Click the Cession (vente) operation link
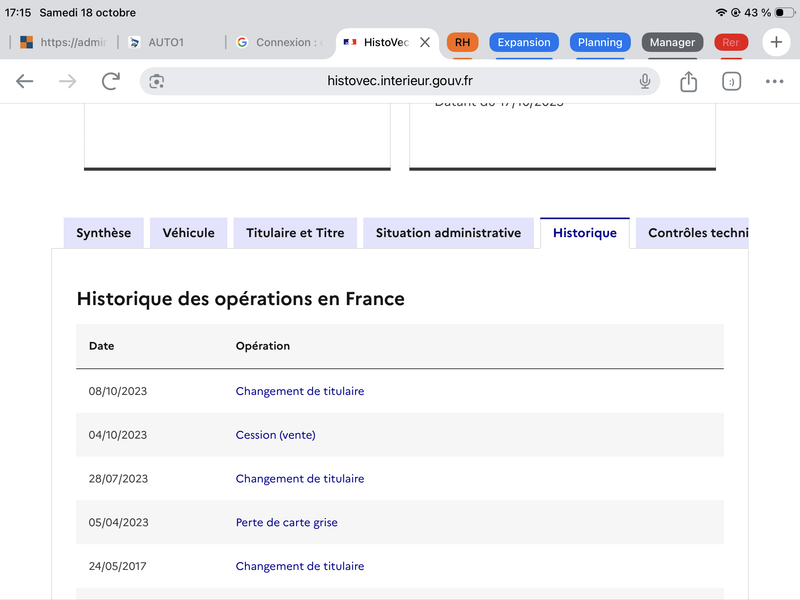 click(x=275, y=435)
